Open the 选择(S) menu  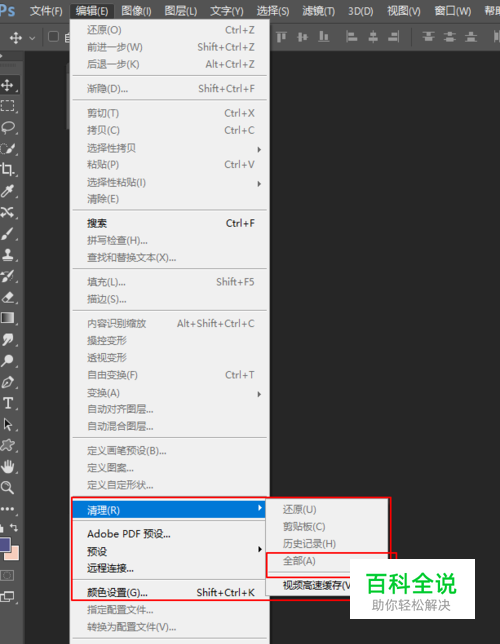click(273, 11)
